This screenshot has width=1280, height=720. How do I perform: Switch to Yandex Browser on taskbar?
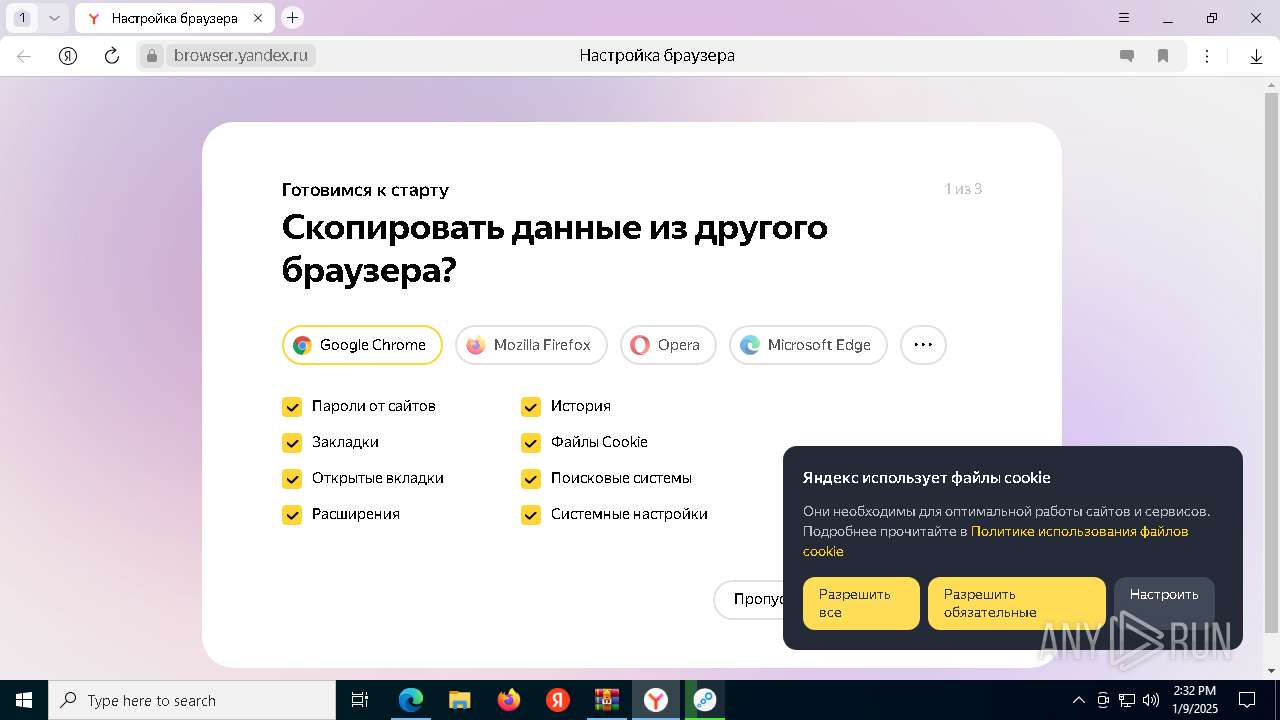click(x=656, y=700)
